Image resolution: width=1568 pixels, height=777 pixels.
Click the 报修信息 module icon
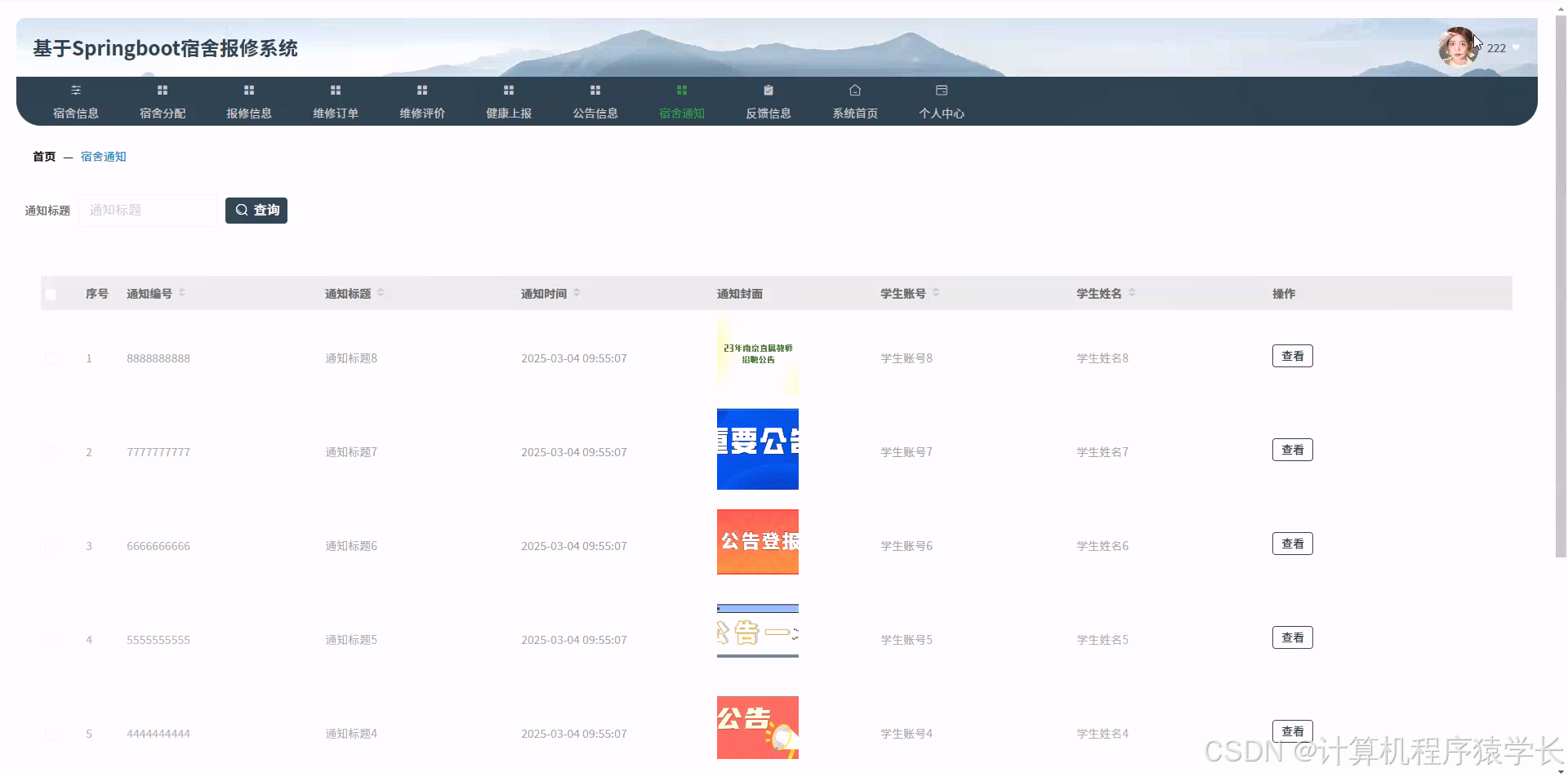(x=248, y=90)
